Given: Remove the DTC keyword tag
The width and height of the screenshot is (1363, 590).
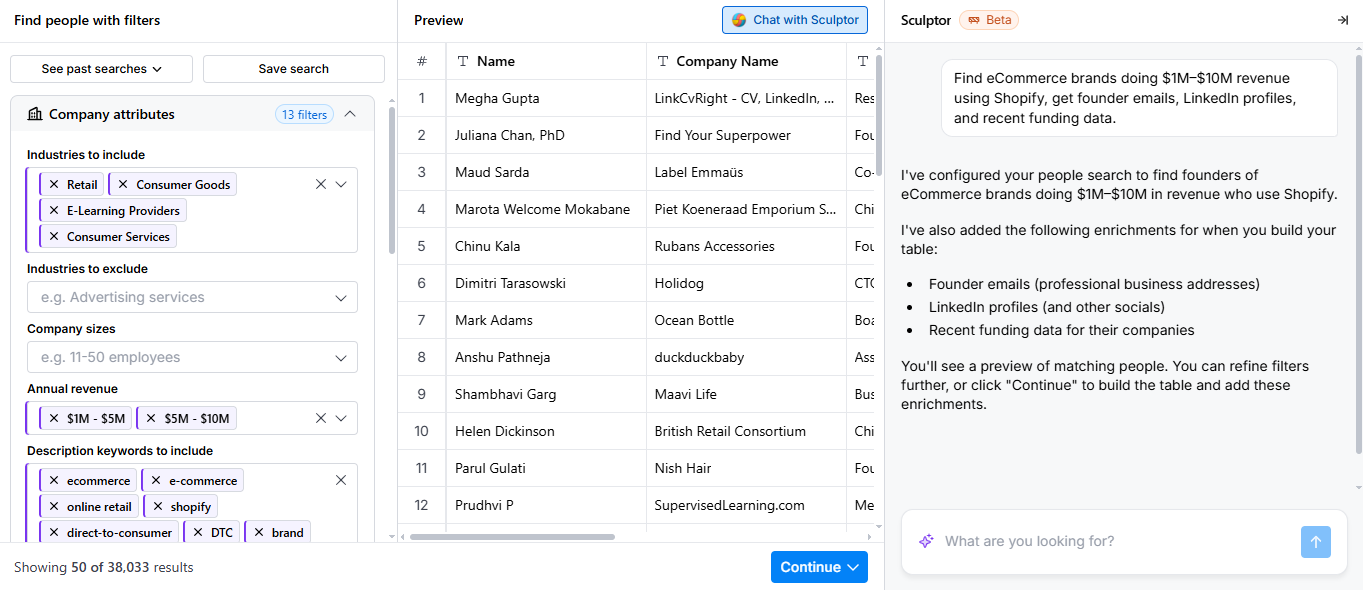Looking at the screenshot, I should pos(198,533).
